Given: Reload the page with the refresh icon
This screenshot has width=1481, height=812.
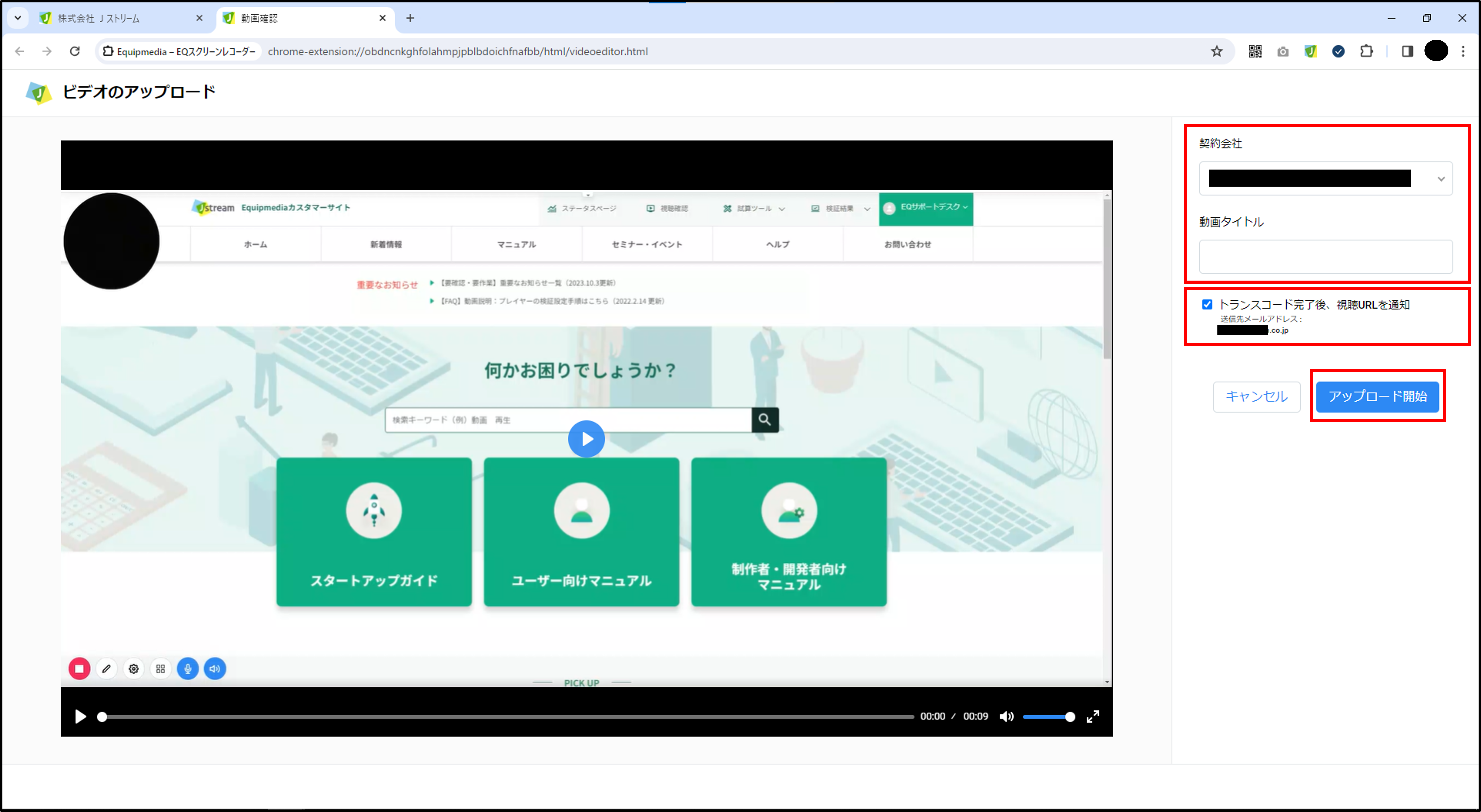Looking at the screenshot, I should click(x=75, y=51).
